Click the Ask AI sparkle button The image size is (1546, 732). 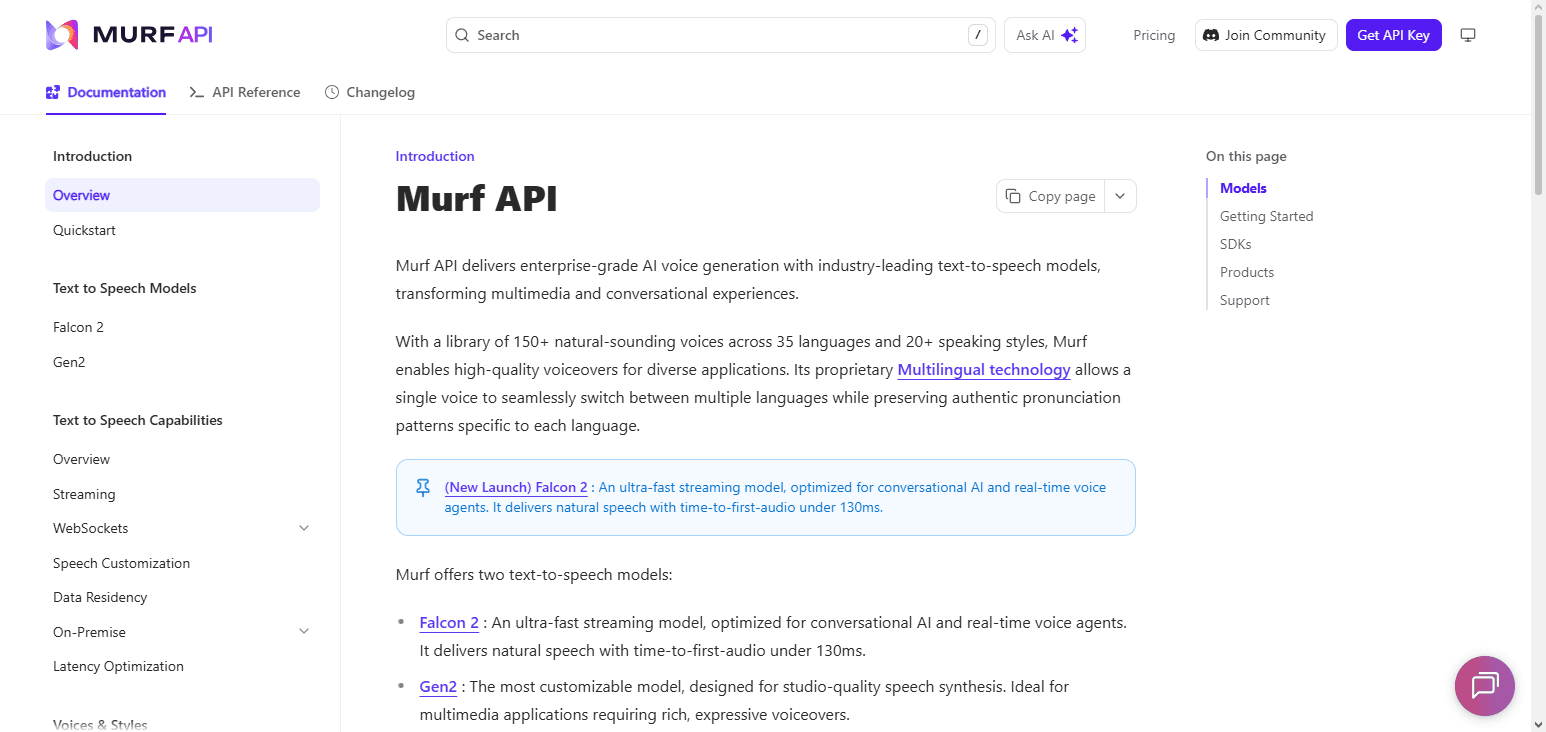pyautogui.click(x=1045, y=35)
